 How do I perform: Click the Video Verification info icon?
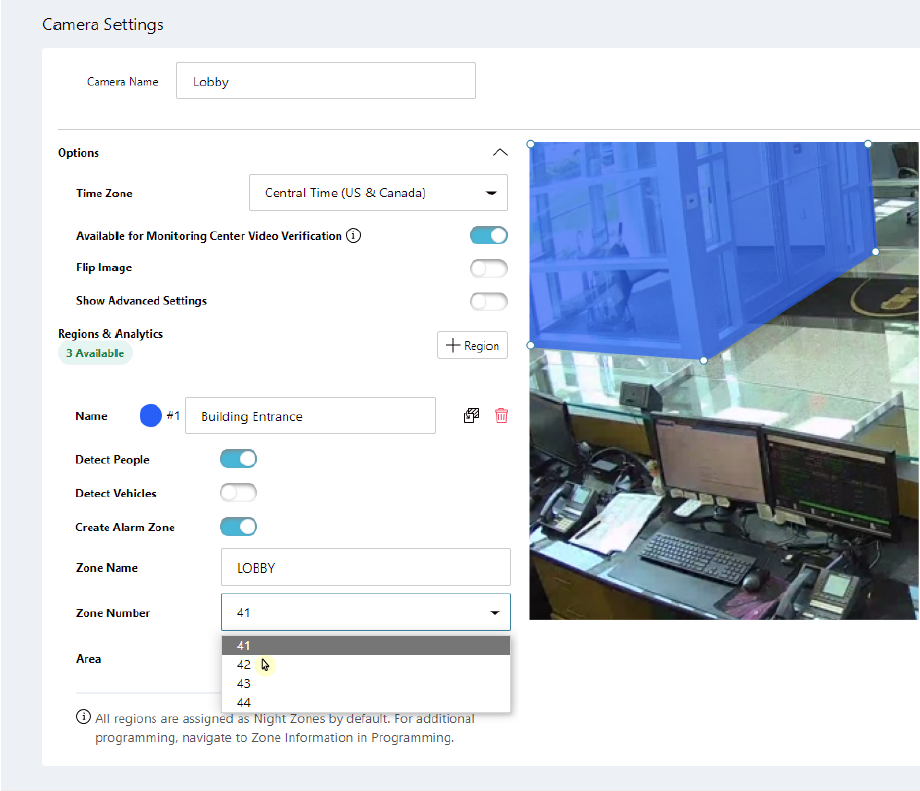tap(353, 236)
